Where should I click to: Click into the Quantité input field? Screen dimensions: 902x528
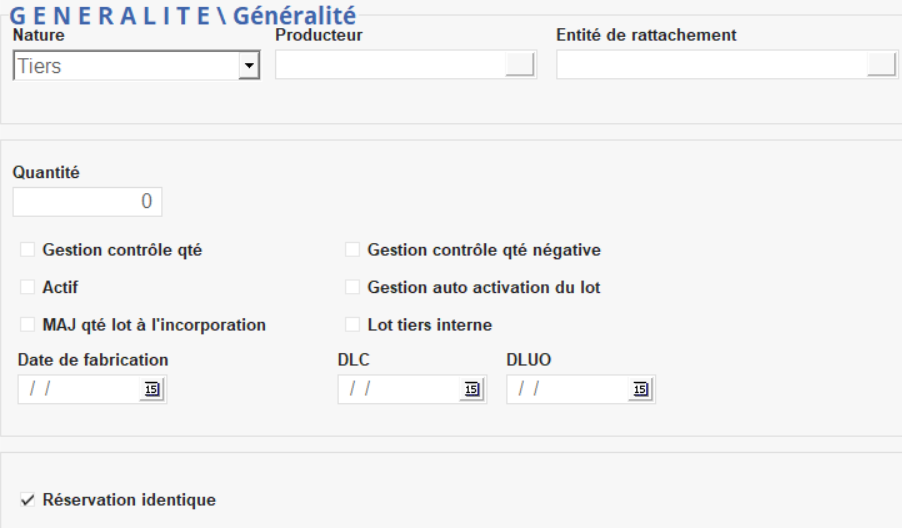tap(87, 202)
